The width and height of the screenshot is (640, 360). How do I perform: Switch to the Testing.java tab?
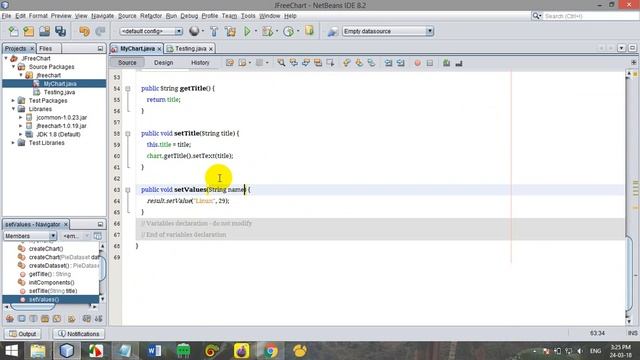click(x=191, y=49)
